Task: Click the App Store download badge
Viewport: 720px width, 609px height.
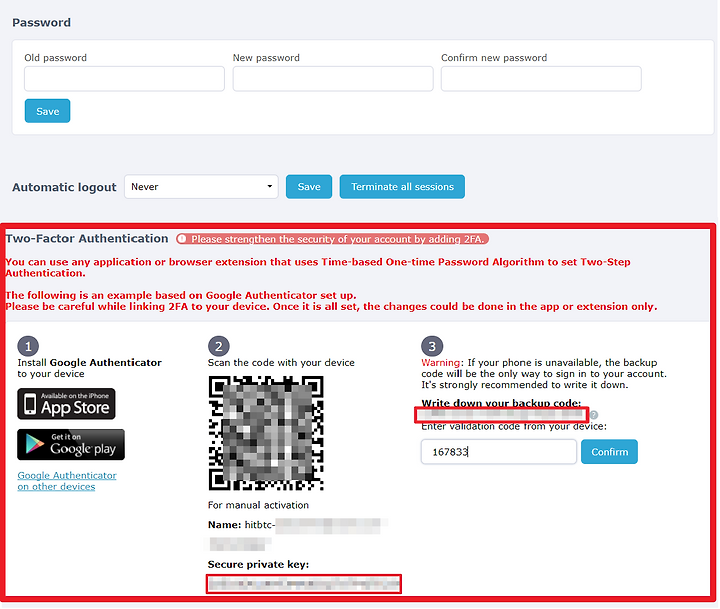Action: coord(66,404)
